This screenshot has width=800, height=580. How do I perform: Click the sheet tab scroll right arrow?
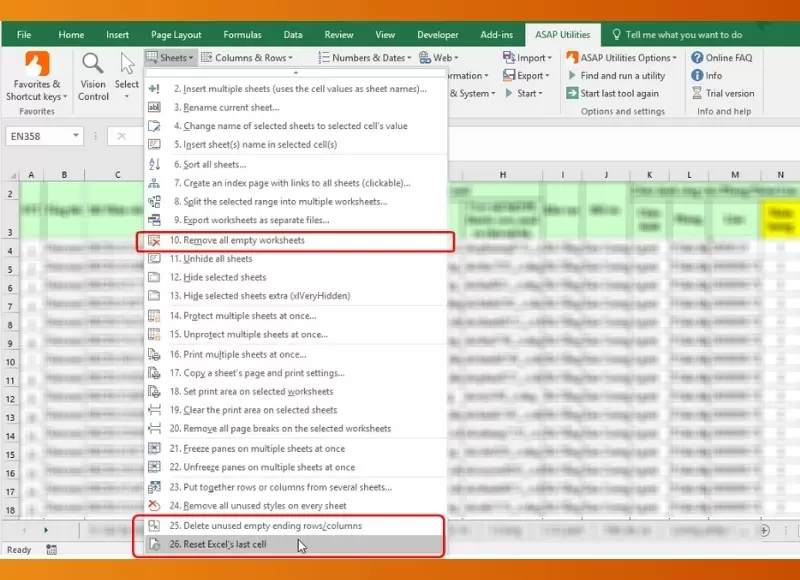point(46,531)
